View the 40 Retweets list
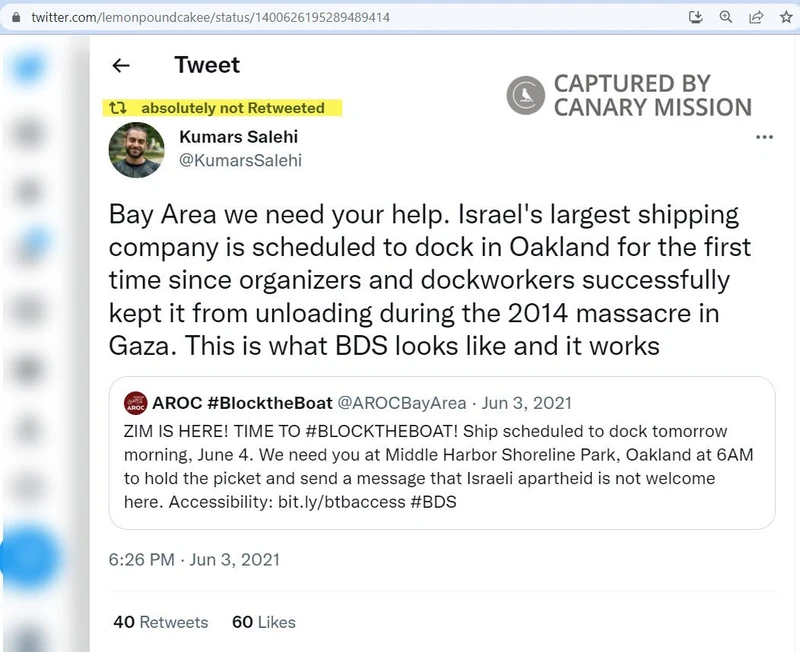The image size is (800, 652). [x=161, y=622]
